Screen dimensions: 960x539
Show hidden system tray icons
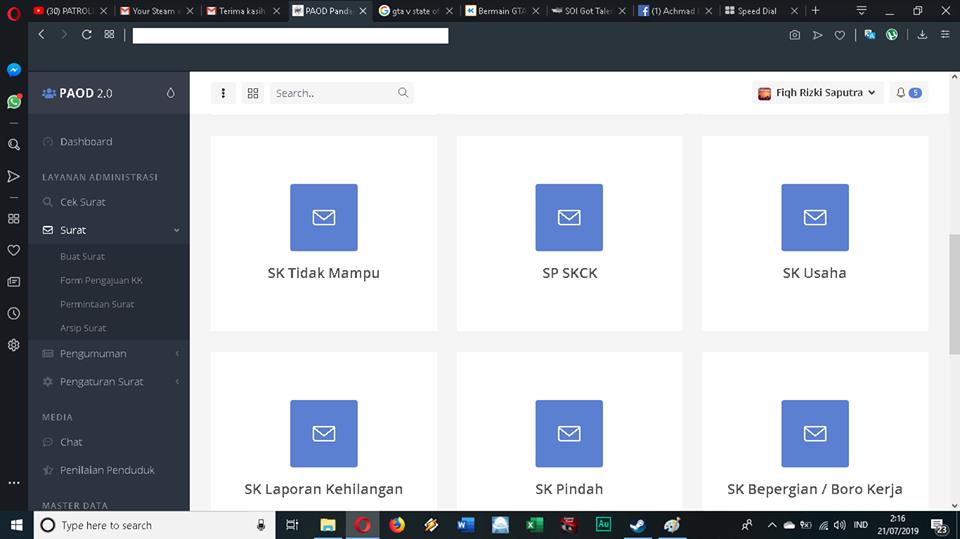coord(772,525)
